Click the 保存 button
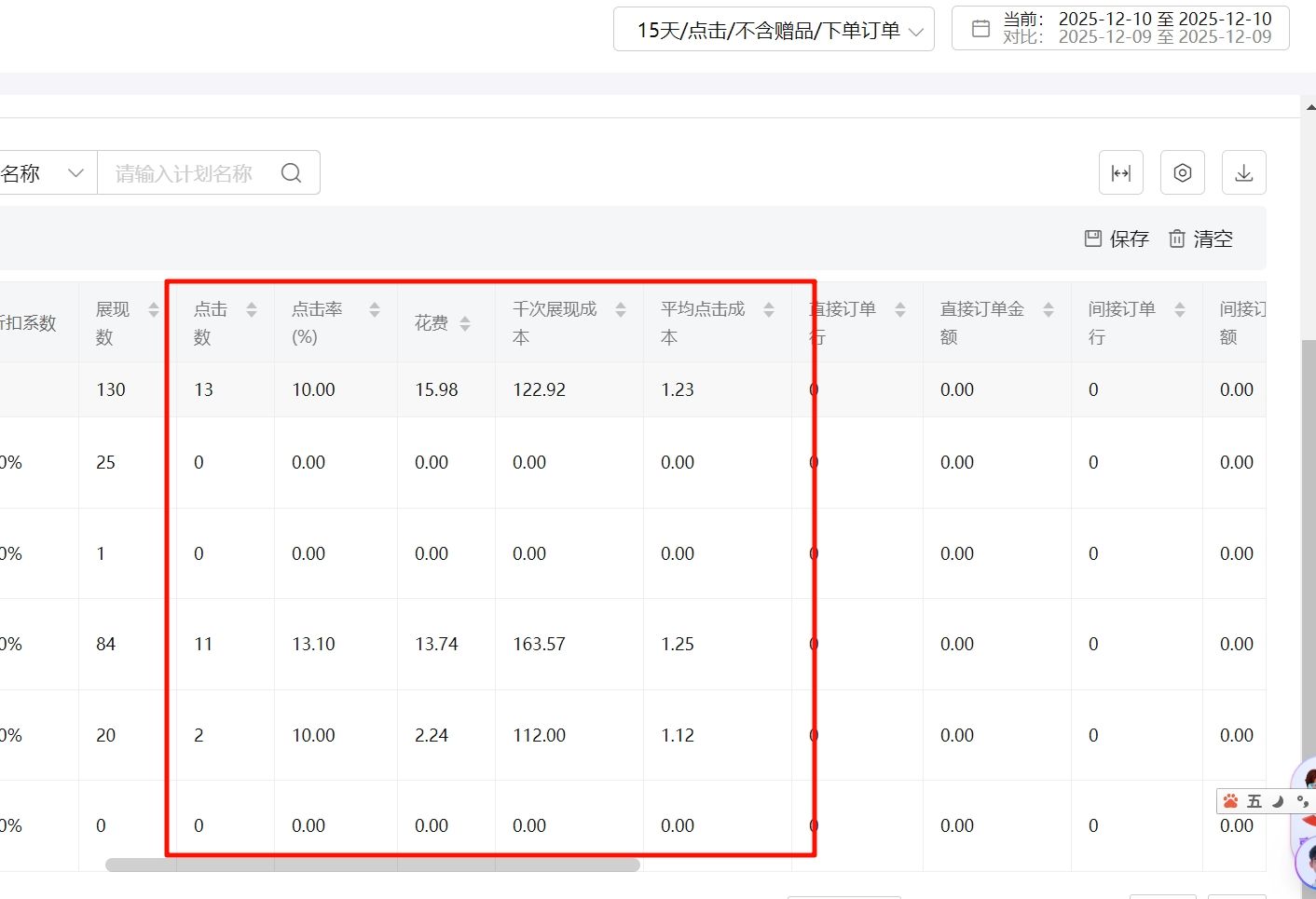The image size is (1316, 899). [x=1117, y=239]
